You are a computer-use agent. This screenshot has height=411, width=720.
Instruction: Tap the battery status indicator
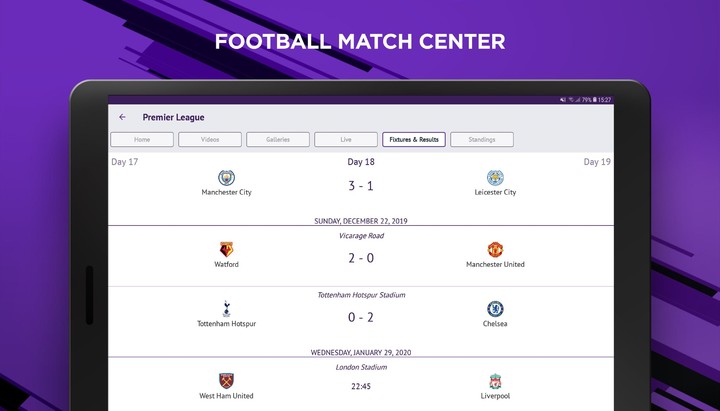pyautogui.click(x=596, y=100)
